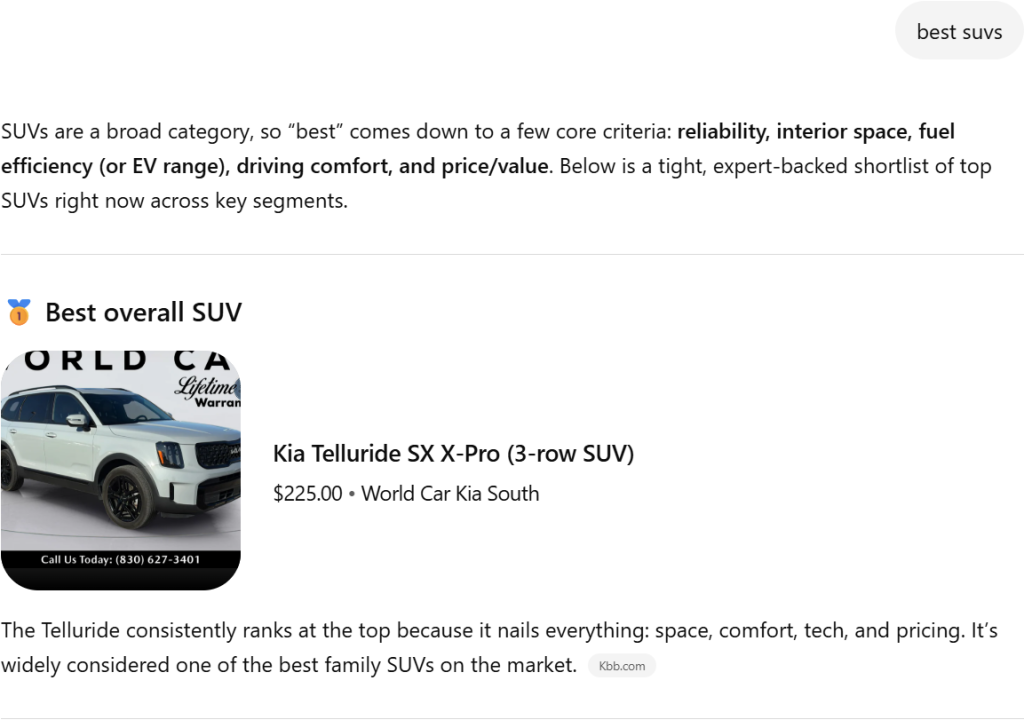Screen dimensions: 1024x720
Task: Click the Telluride description paragraph below the card
Action: point(500,631)
